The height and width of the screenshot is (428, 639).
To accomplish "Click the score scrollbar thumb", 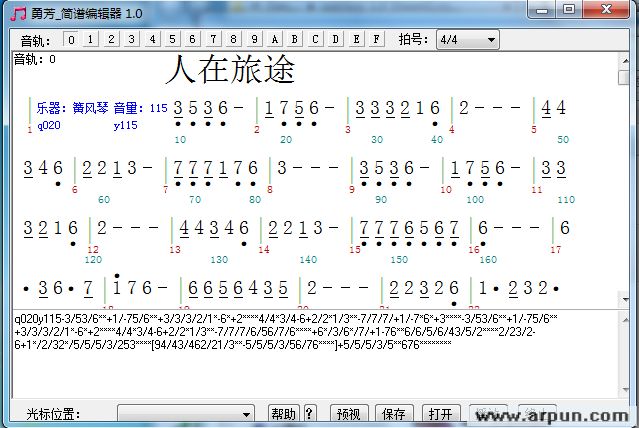I will click(624, 77).
